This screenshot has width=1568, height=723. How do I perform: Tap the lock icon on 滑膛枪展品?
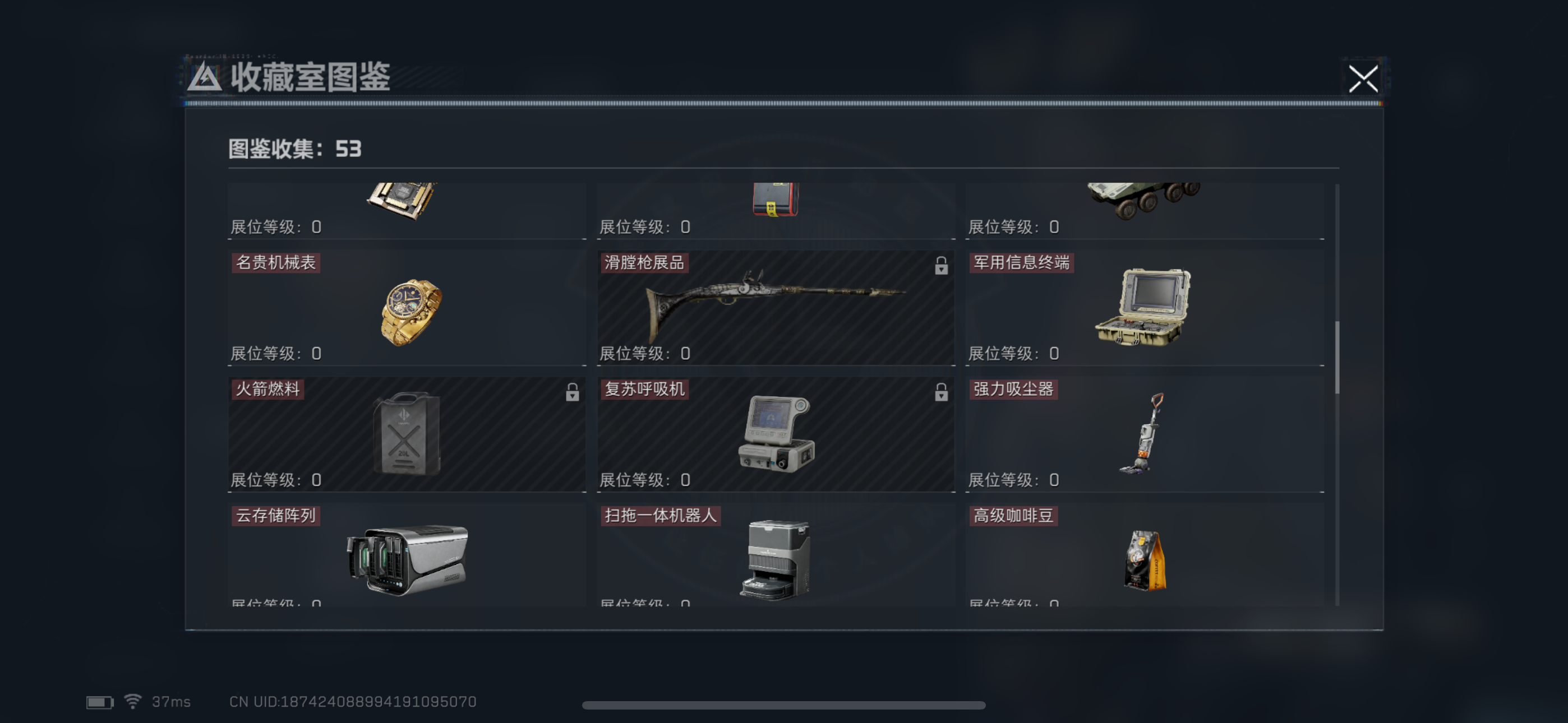(941, 265)
